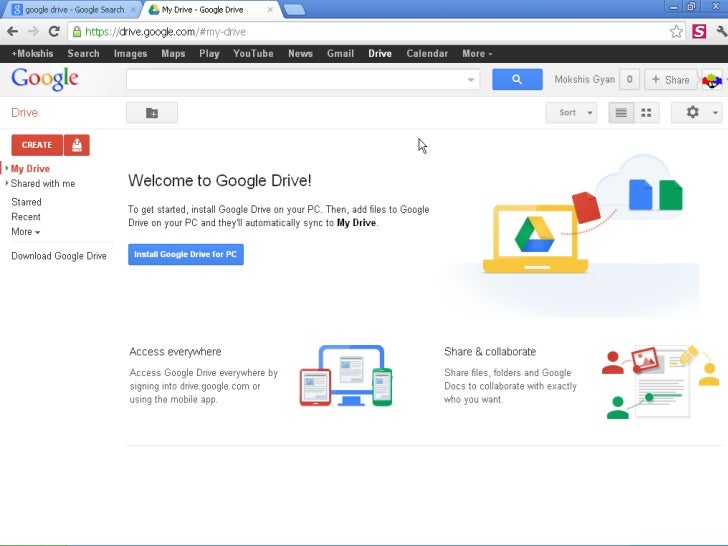The width and height of the screenshot is (728, 546).
Task: Open Download Google Drive link
Action: 59,256
